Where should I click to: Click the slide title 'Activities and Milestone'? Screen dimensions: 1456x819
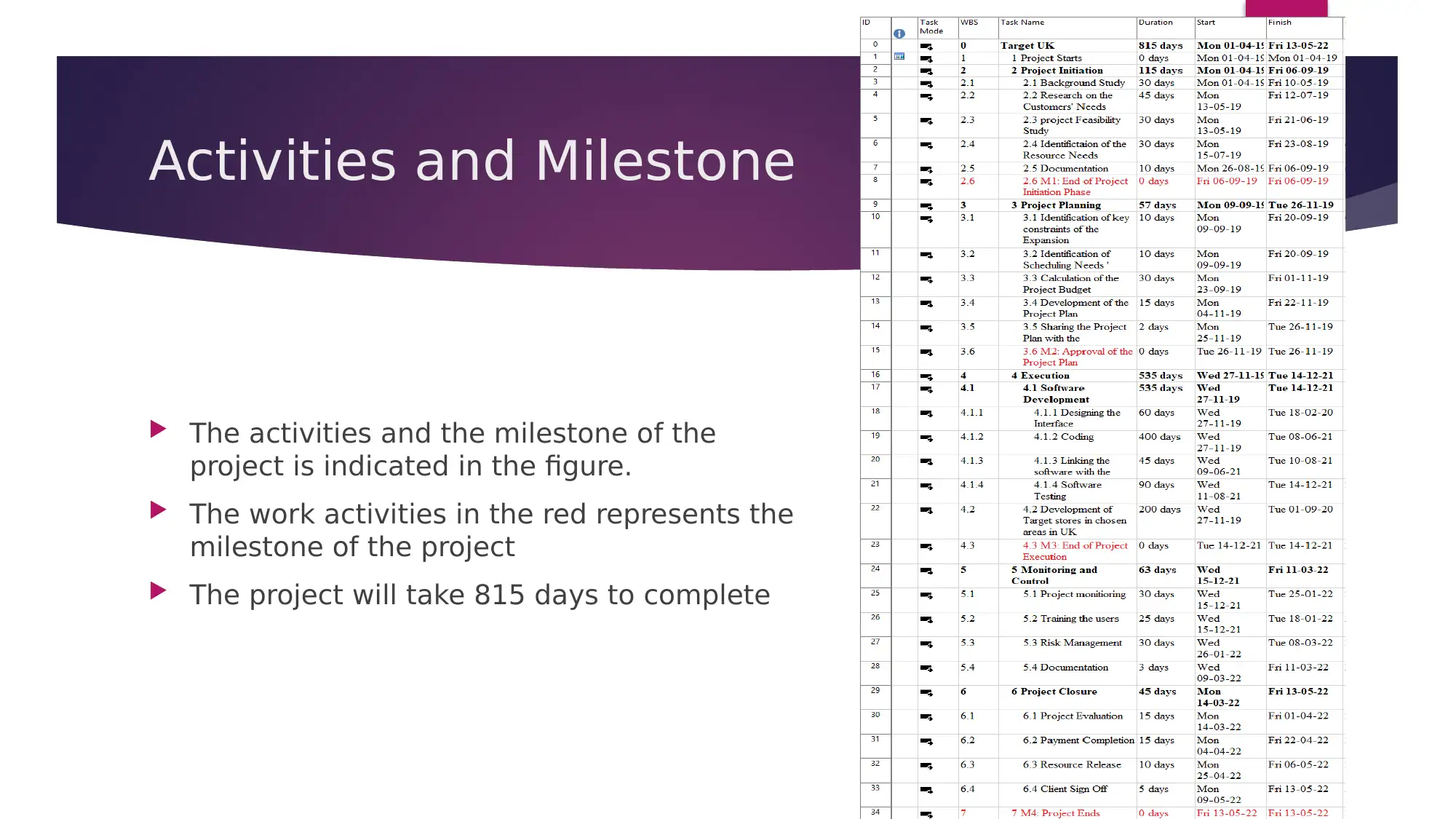point(472,160)
